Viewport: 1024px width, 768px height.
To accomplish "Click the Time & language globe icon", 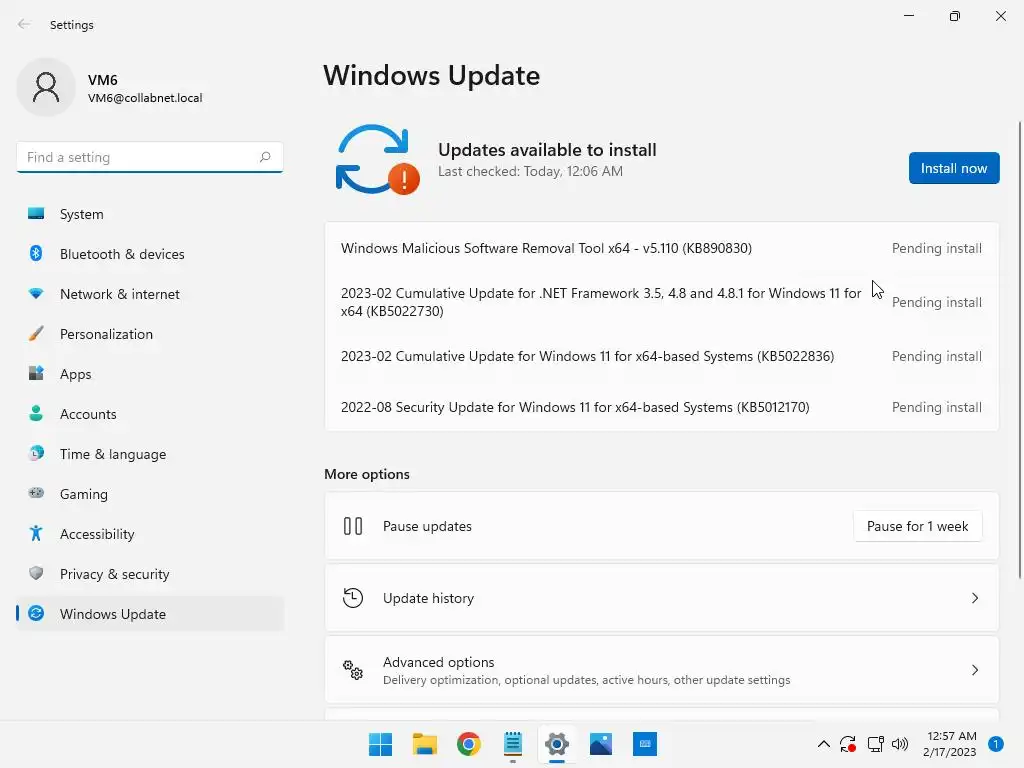I will [x=36, y=453].
